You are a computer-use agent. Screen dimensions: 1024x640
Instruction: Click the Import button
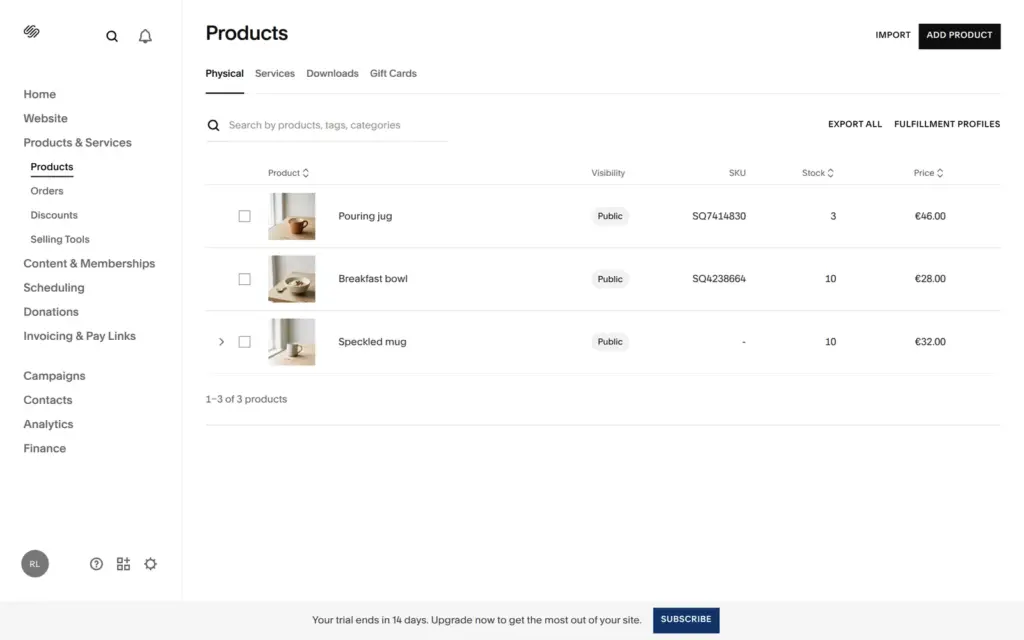[x=893, y=35]
